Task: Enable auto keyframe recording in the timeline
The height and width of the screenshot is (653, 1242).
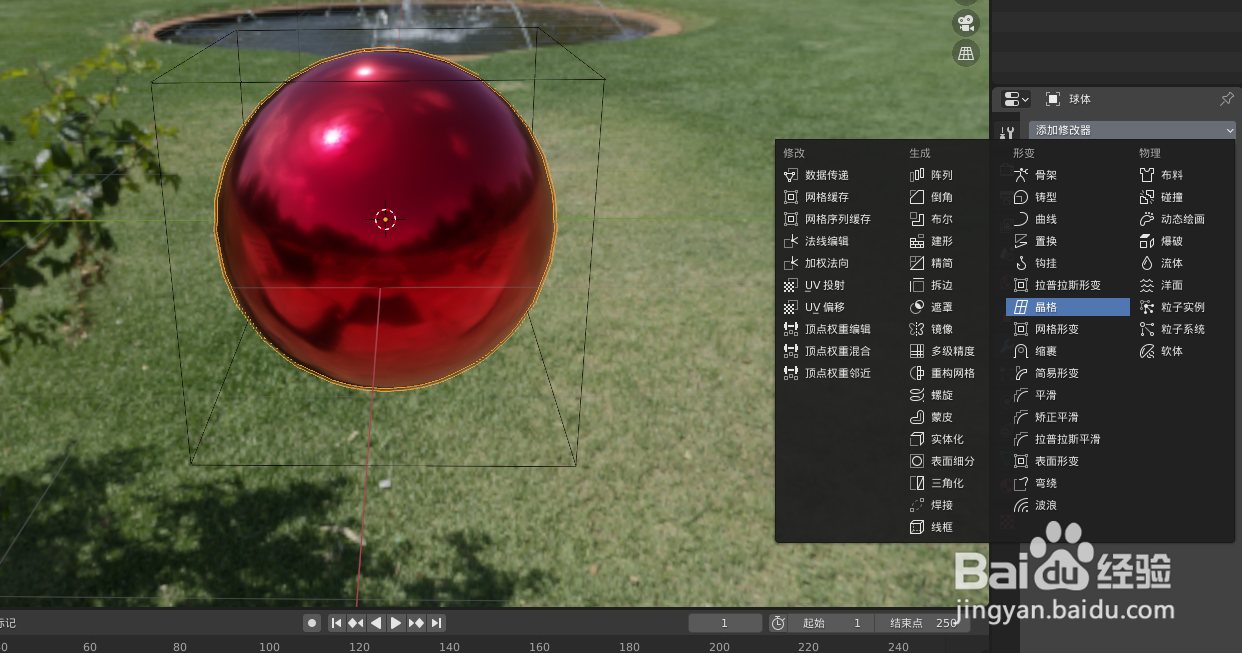Action: click(x=311, y=622)
